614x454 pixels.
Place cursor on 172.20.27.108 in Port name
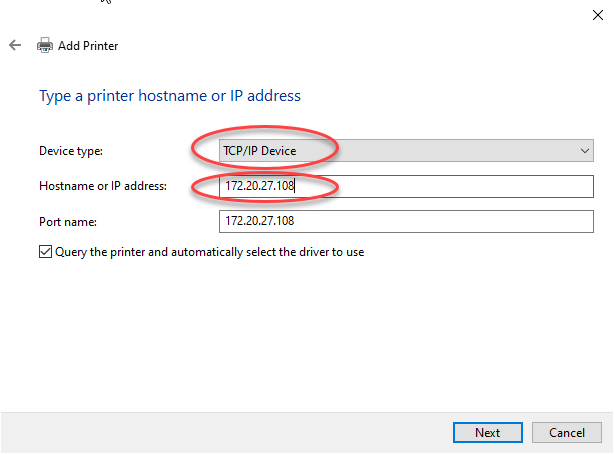[259, 220]
